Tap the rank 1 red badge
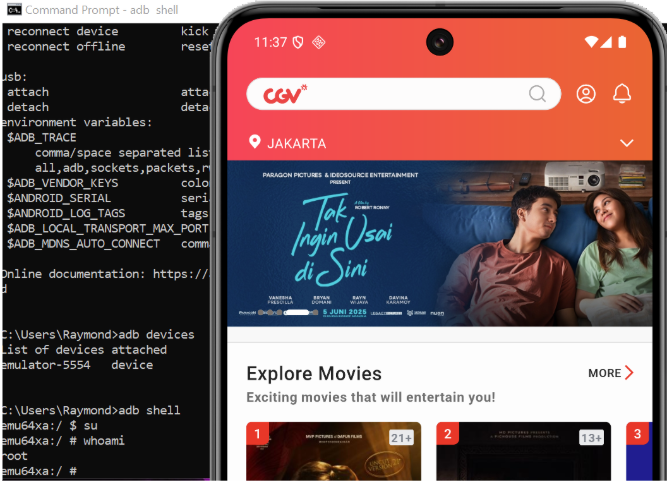This screenshot has width=670, height=481. click(257, 434)
